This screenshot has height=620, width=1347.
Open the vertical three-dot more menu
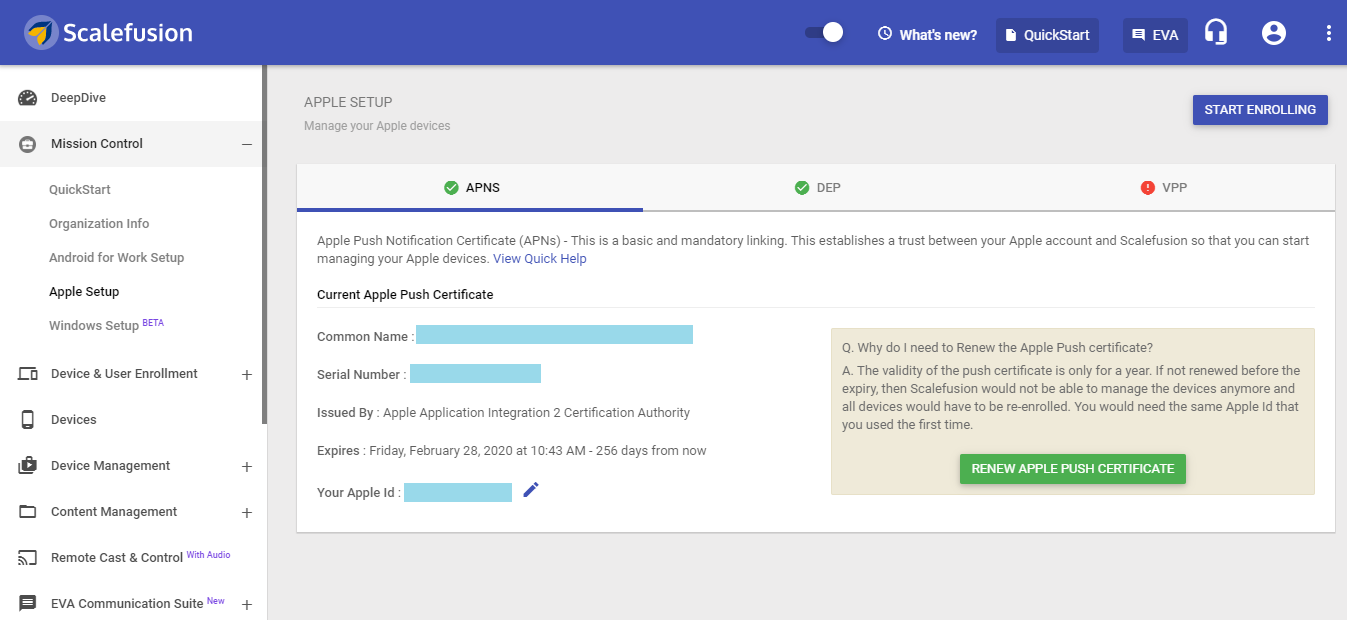point(1328,33)
